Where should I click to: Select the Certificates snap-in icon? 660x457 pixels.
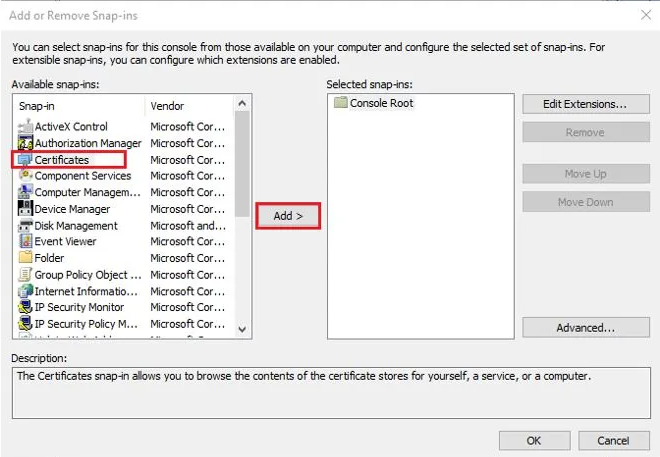pyautogui.click(x=25, y=159)
